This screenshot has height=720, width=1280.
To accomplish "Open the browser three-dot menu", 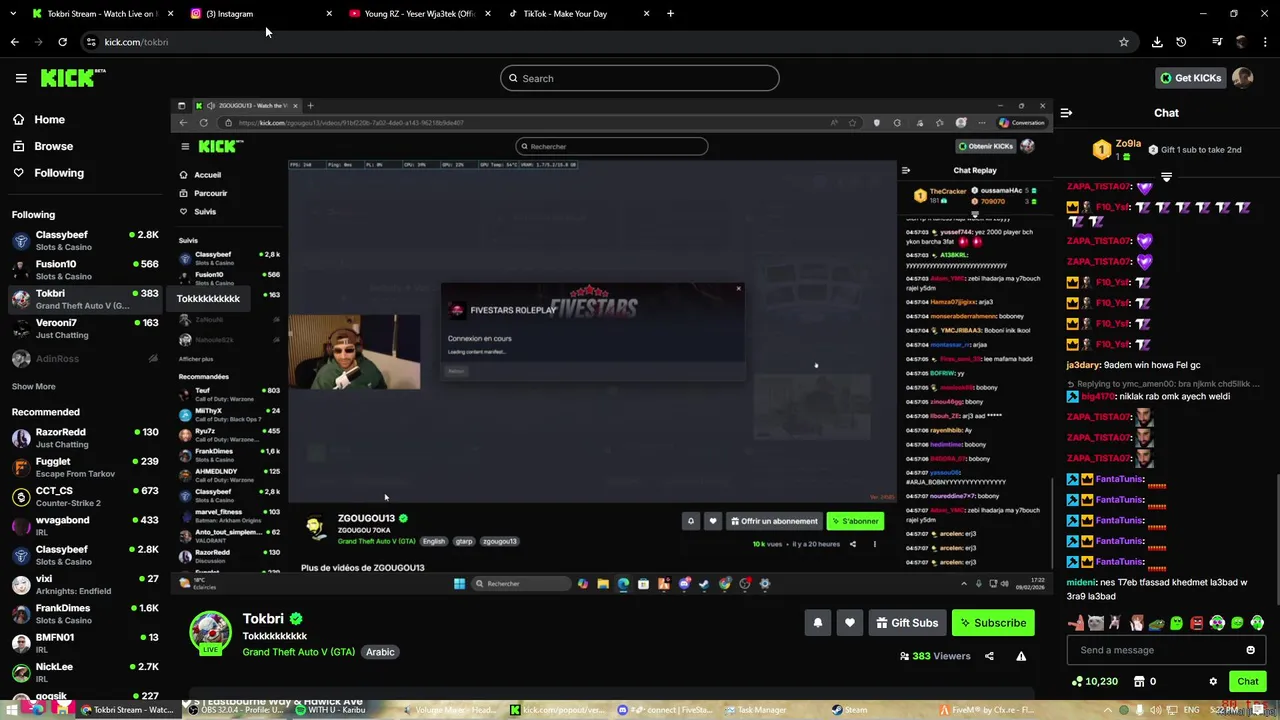I will point(1265,42).
